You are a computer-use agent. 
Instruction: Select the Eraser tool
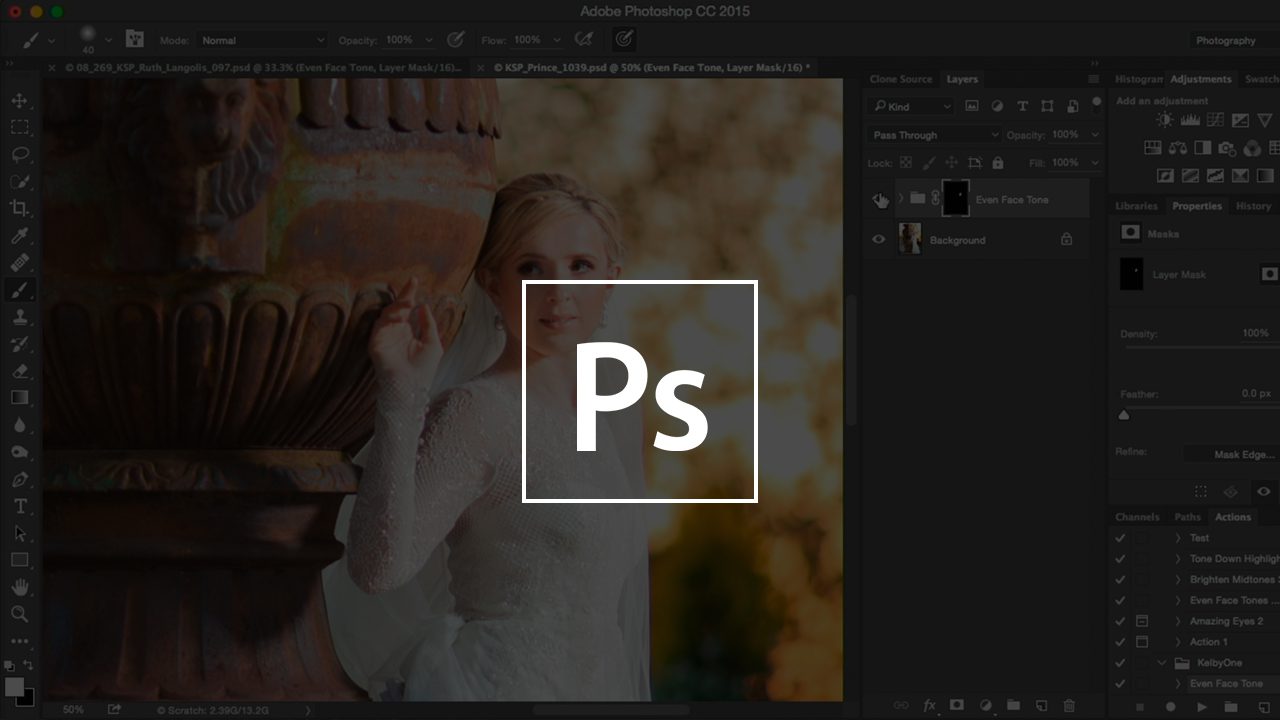point(19,371)
